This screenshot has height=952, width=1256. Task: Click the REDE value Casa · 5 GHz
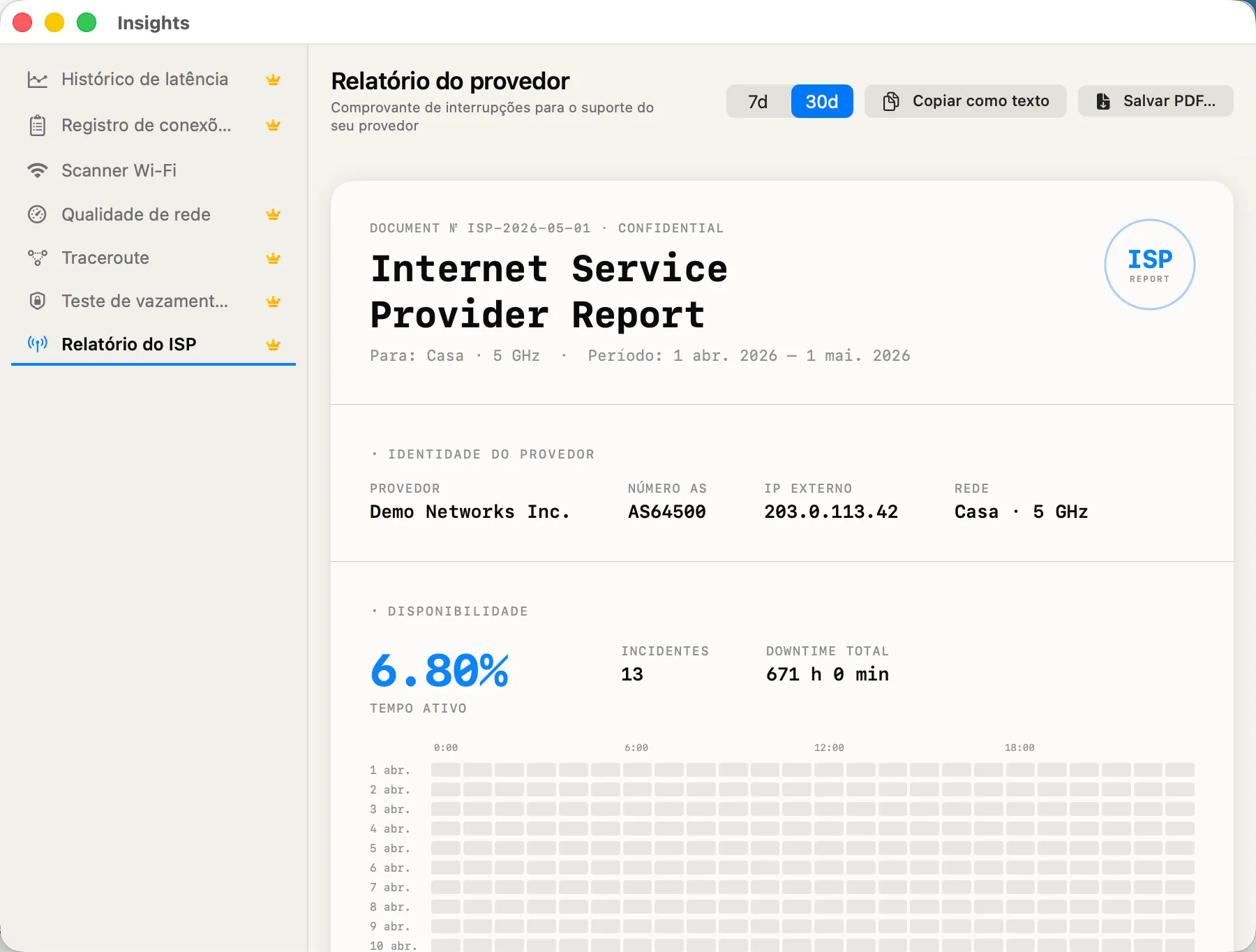(x=1022, y=512)
